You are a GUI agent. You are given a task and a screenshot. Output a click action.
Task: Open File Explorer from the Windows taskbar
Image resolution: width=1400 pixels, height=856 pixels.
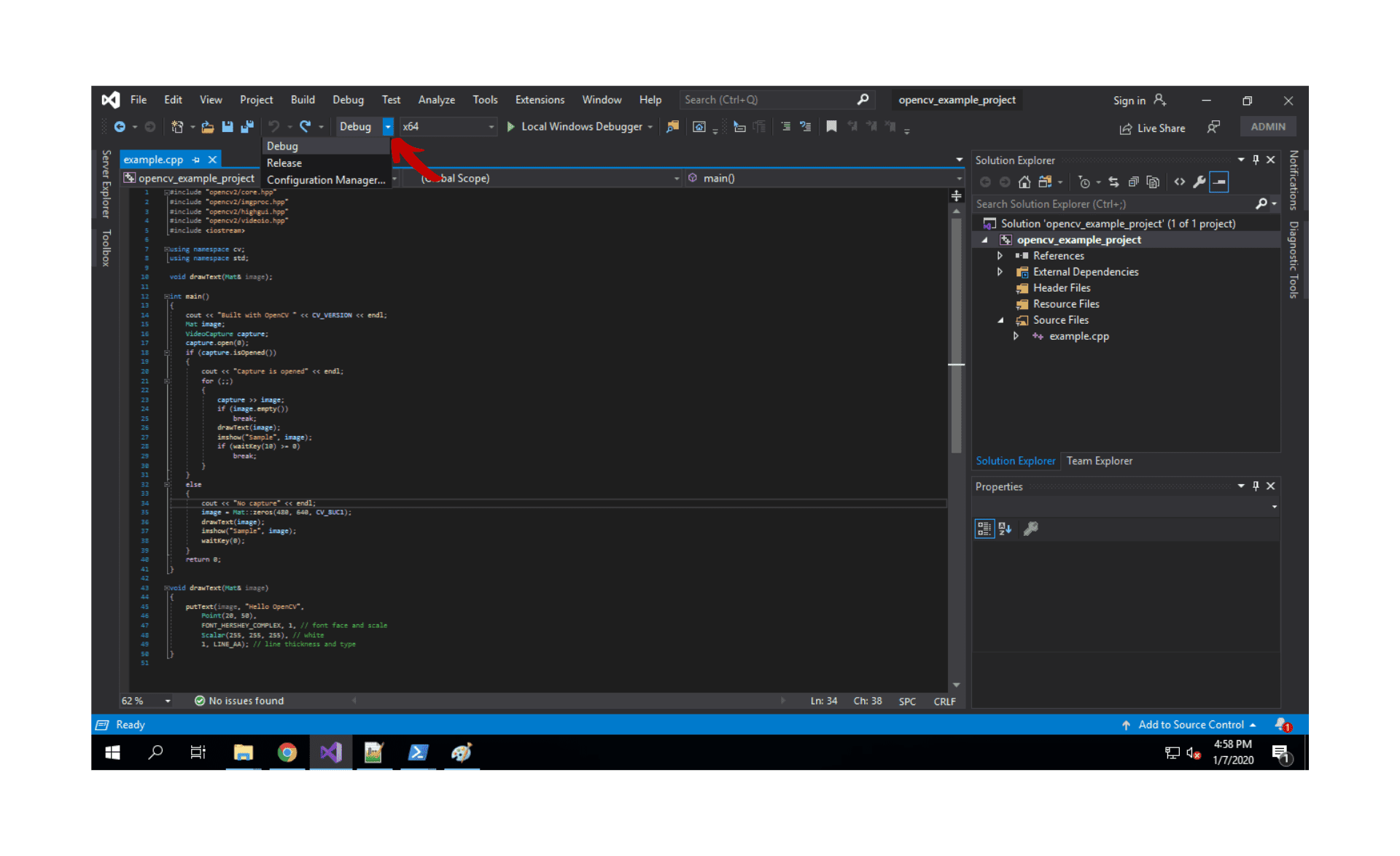(244, 752)
